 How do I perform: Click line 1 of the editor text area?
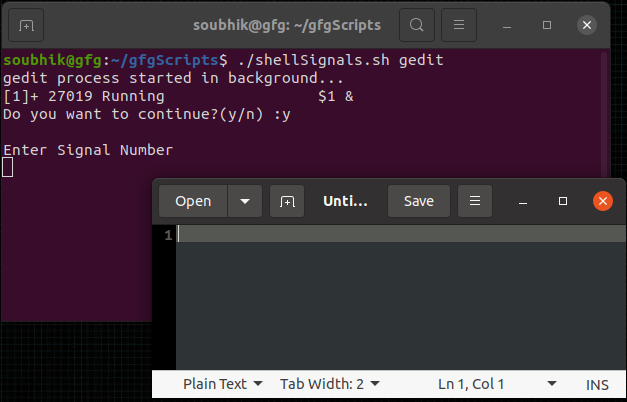coord(401,234)
